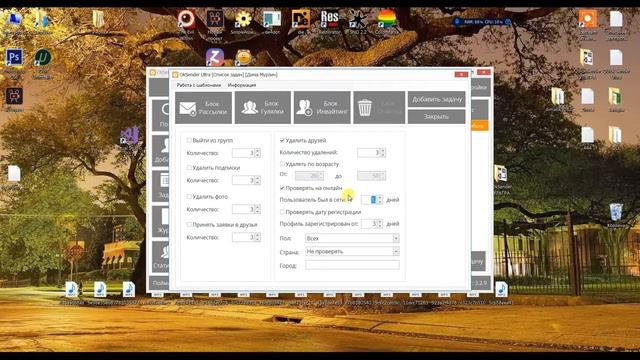Open the round orange face desktop icon
The image size is (640, 360).
tap(243, 57)
